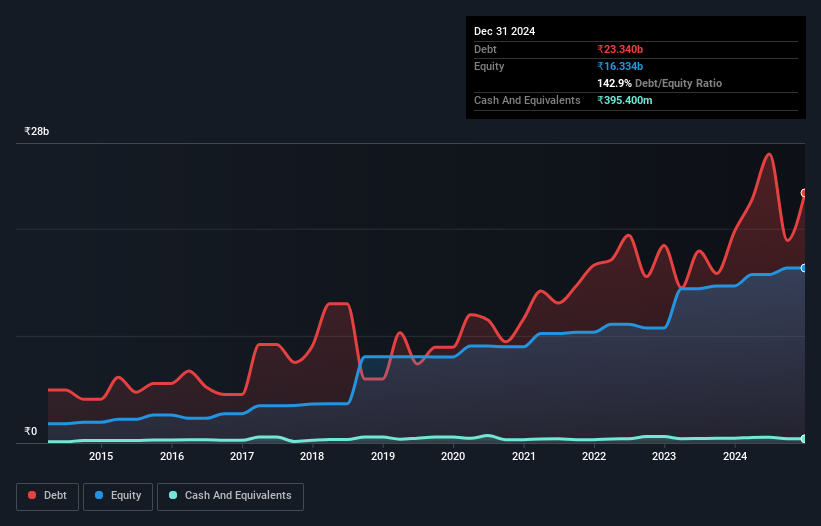Click Cash And Equivalents tooltip label
This screenshot has height=526, width=821.
pos(527,100)
